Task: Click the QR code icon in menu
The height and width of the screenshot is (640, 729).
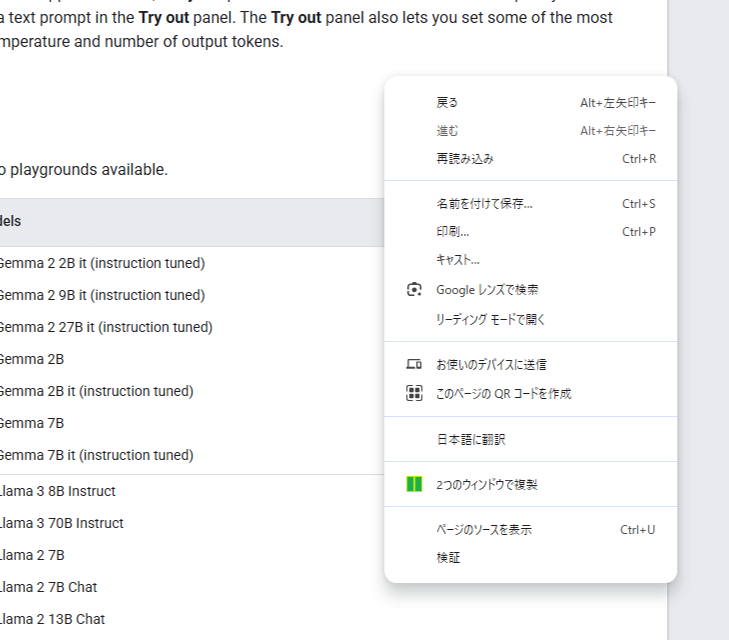Action: 414,393
